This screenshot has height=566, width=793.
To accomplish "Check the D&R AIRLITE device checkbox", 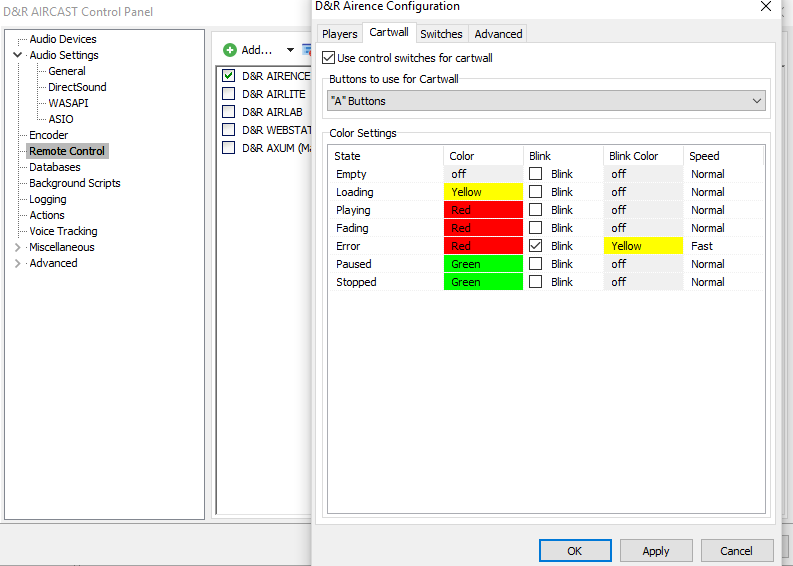I will (x=229, y=94).
